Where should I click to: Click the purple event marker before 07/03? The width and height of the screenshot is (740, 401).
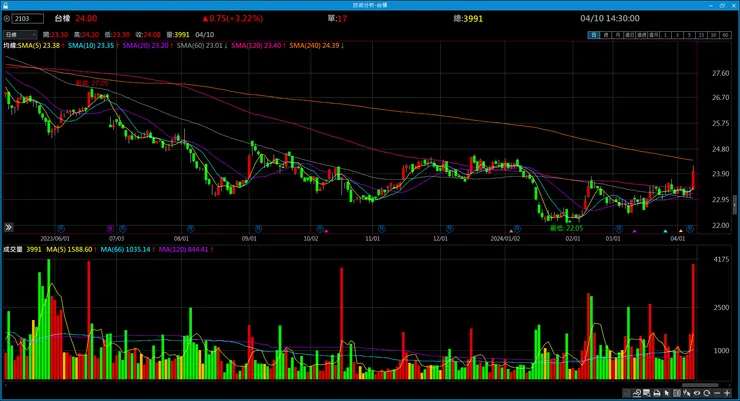coord(110,229)
